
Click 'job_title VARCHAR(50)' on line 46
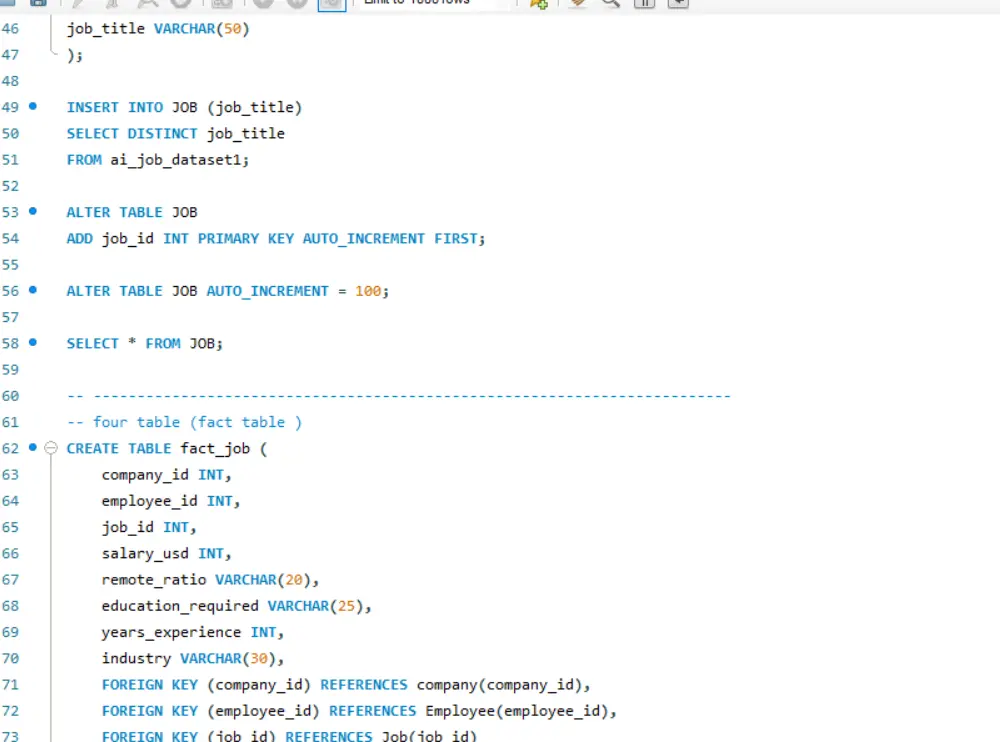158,29
